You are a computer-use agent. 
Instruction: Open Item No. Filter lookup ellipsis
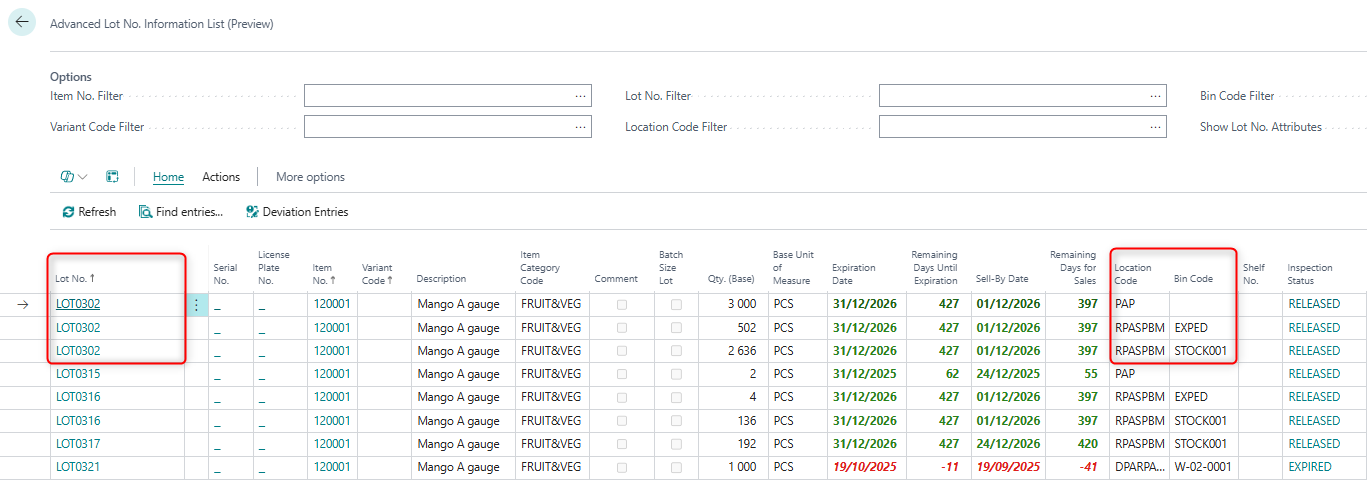pyautogui.click(x=580, y=96)
